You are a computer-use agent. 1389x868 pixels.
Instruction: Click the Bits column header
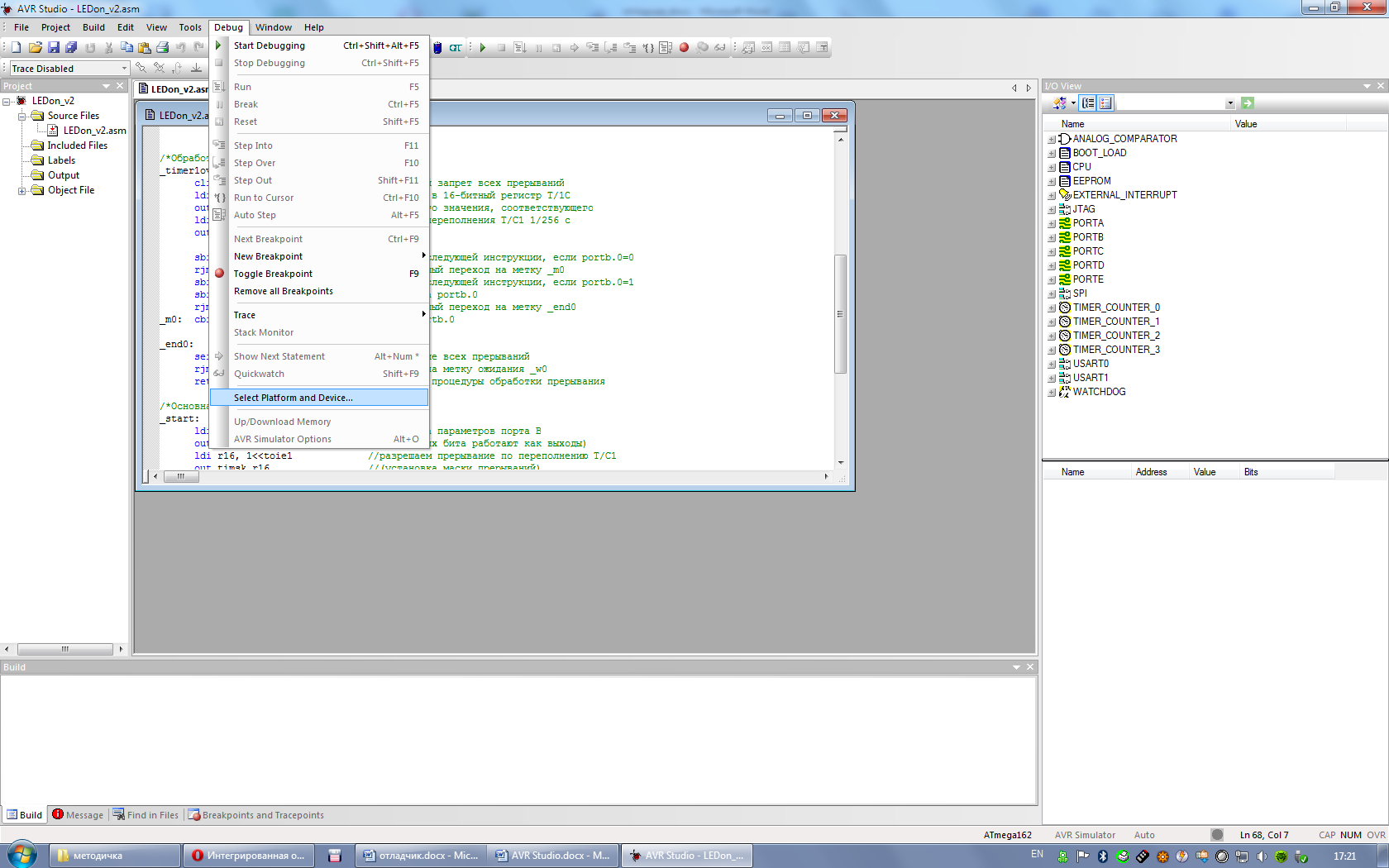pyautogui.click(x=1286, y=472)
